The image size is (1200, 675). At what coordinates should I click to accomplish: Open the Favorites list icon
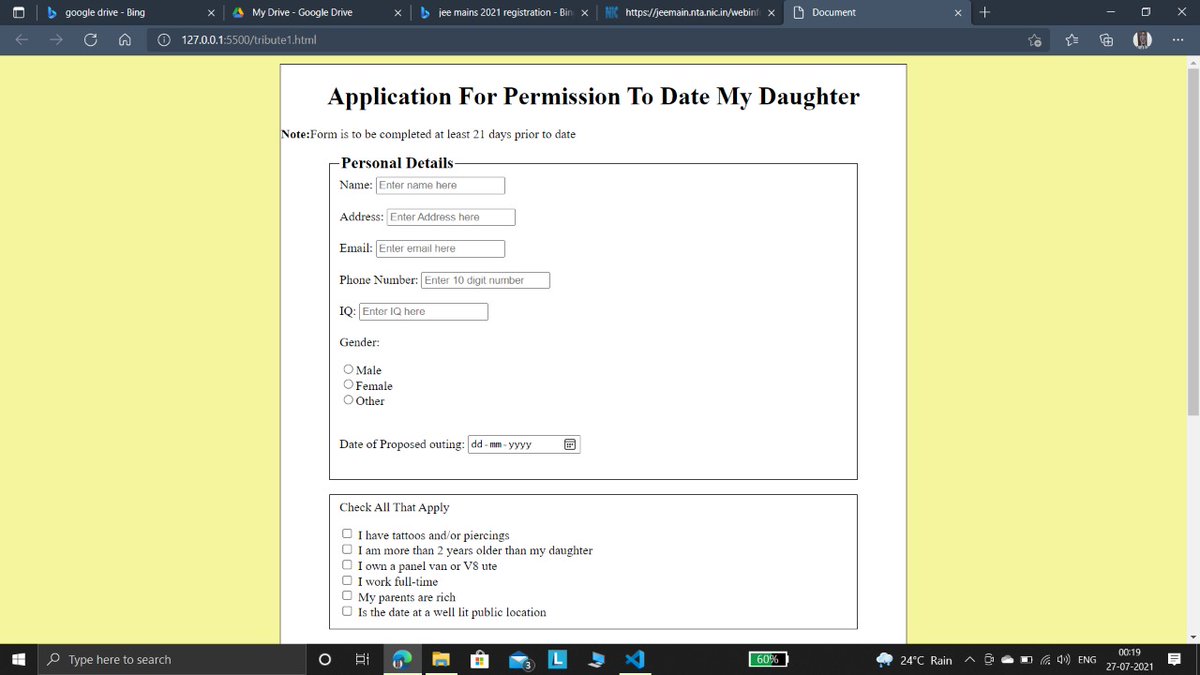(x=1071, y=41)
